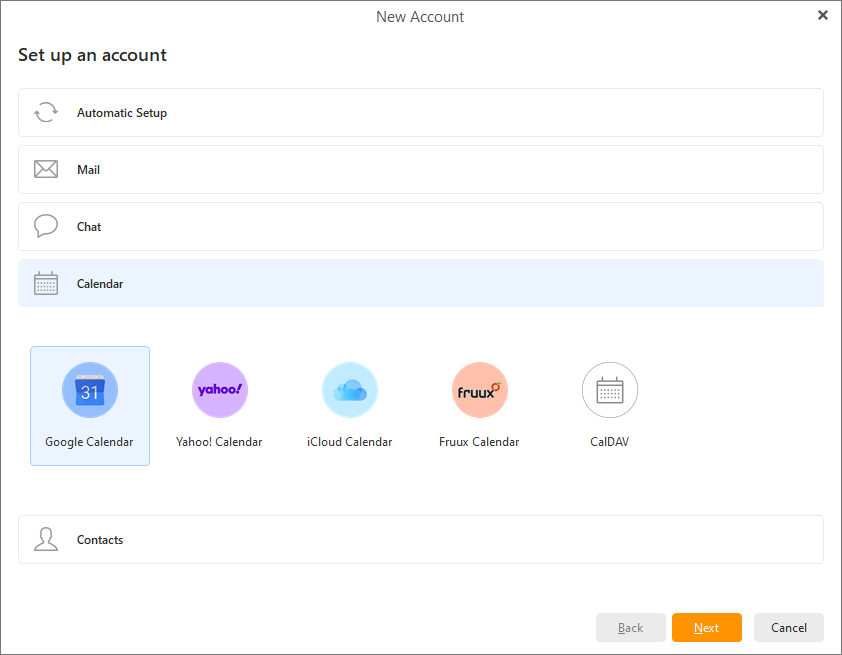
Task: Click the Yahoo! Calendar label text
Action: click(x=219, y=442)
